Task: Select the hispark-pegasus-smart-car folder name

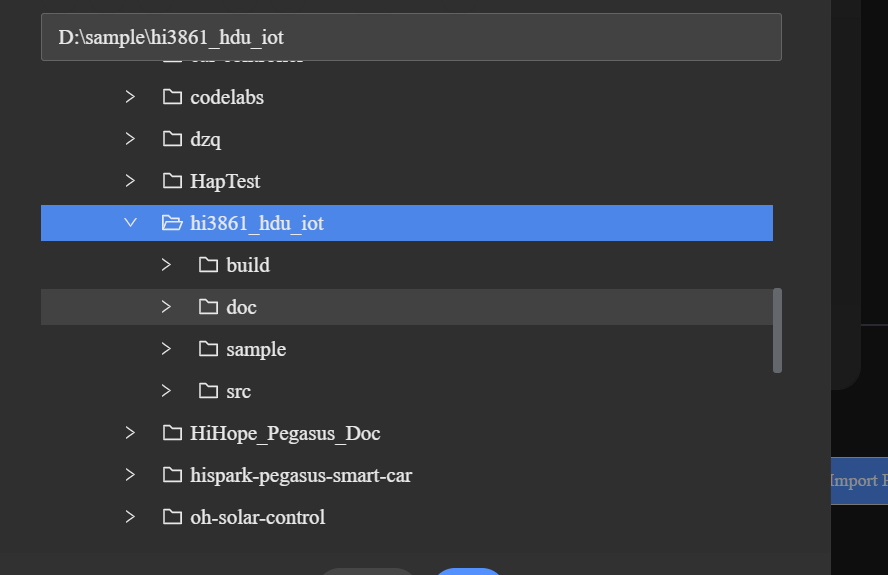Action: (x=301, y=475)
